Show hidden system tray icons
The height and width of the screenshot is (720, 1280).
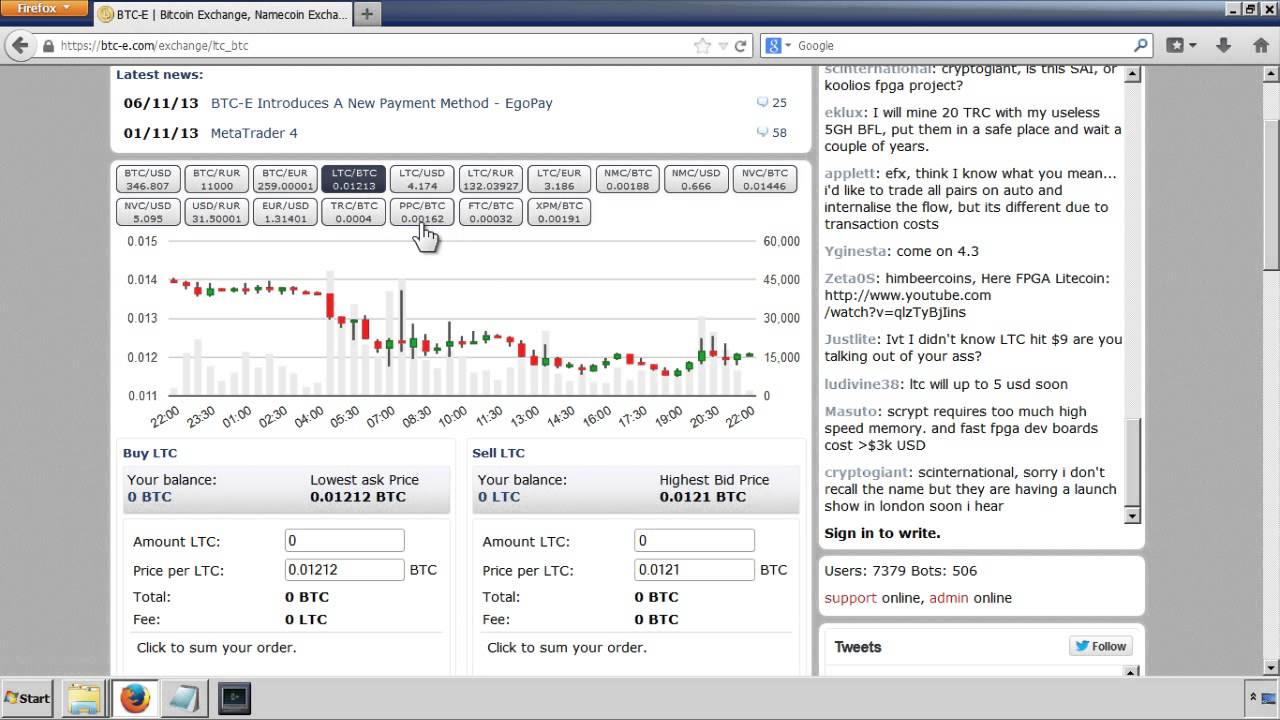click(1253, 697)
